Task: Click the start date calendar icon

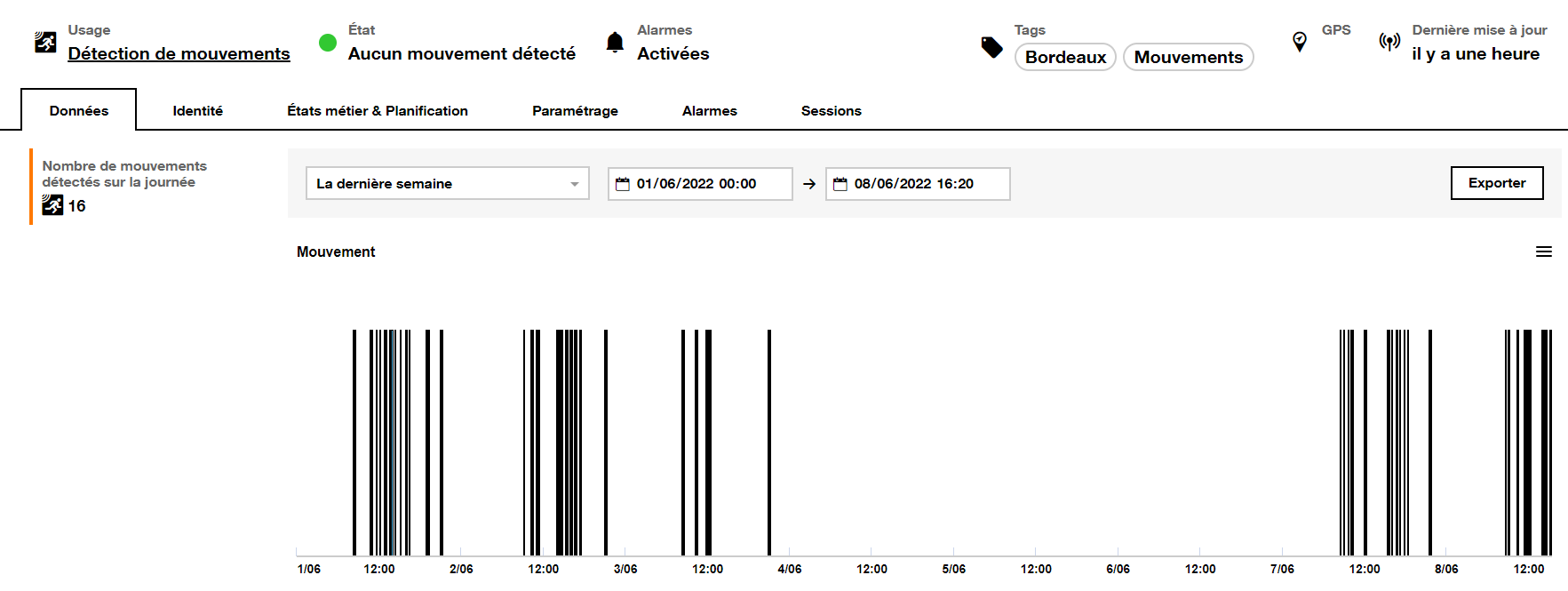Action: tap(623, 184)
